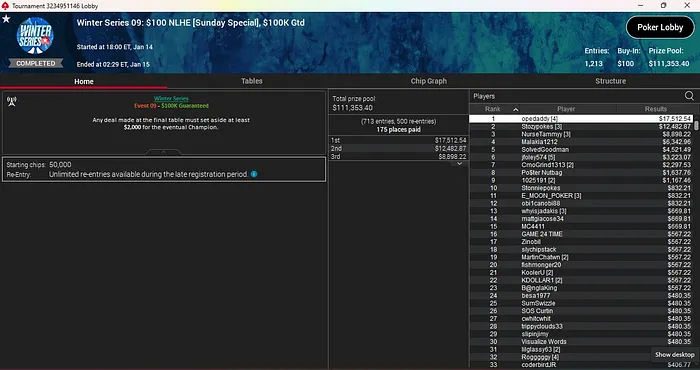Viewport: 700px width, 370px height.
Task: Select player Visualize Words row
Action: 581,342
